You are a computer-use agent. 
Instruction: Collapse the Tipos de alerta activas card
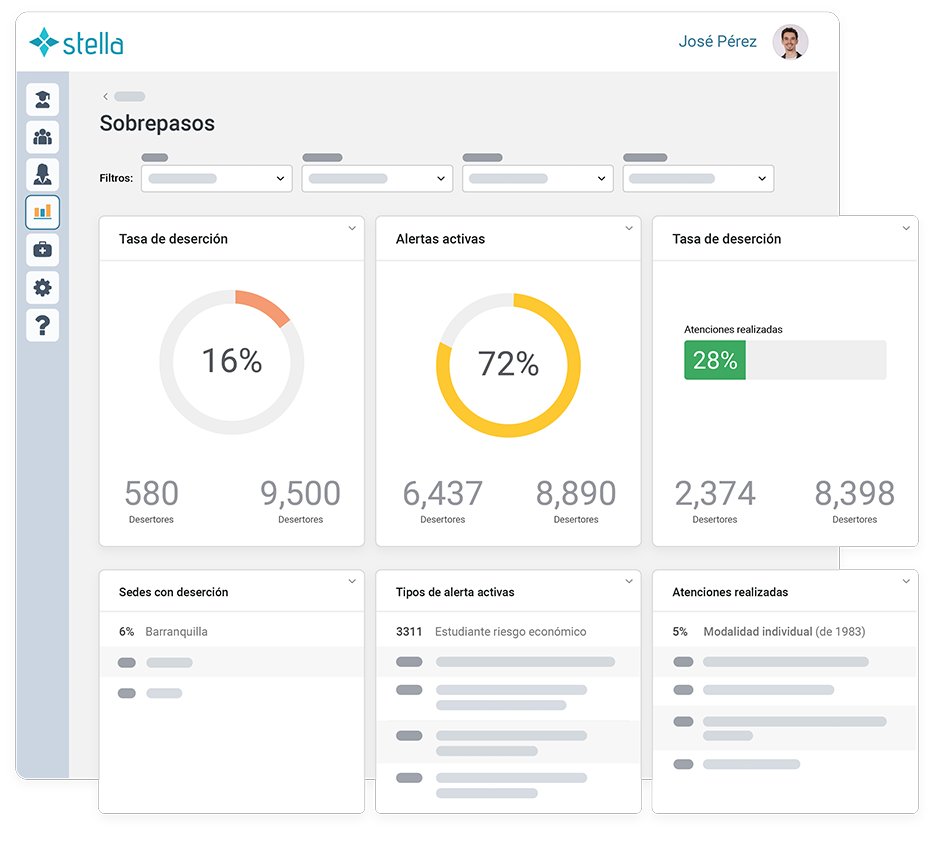[629, 581]
